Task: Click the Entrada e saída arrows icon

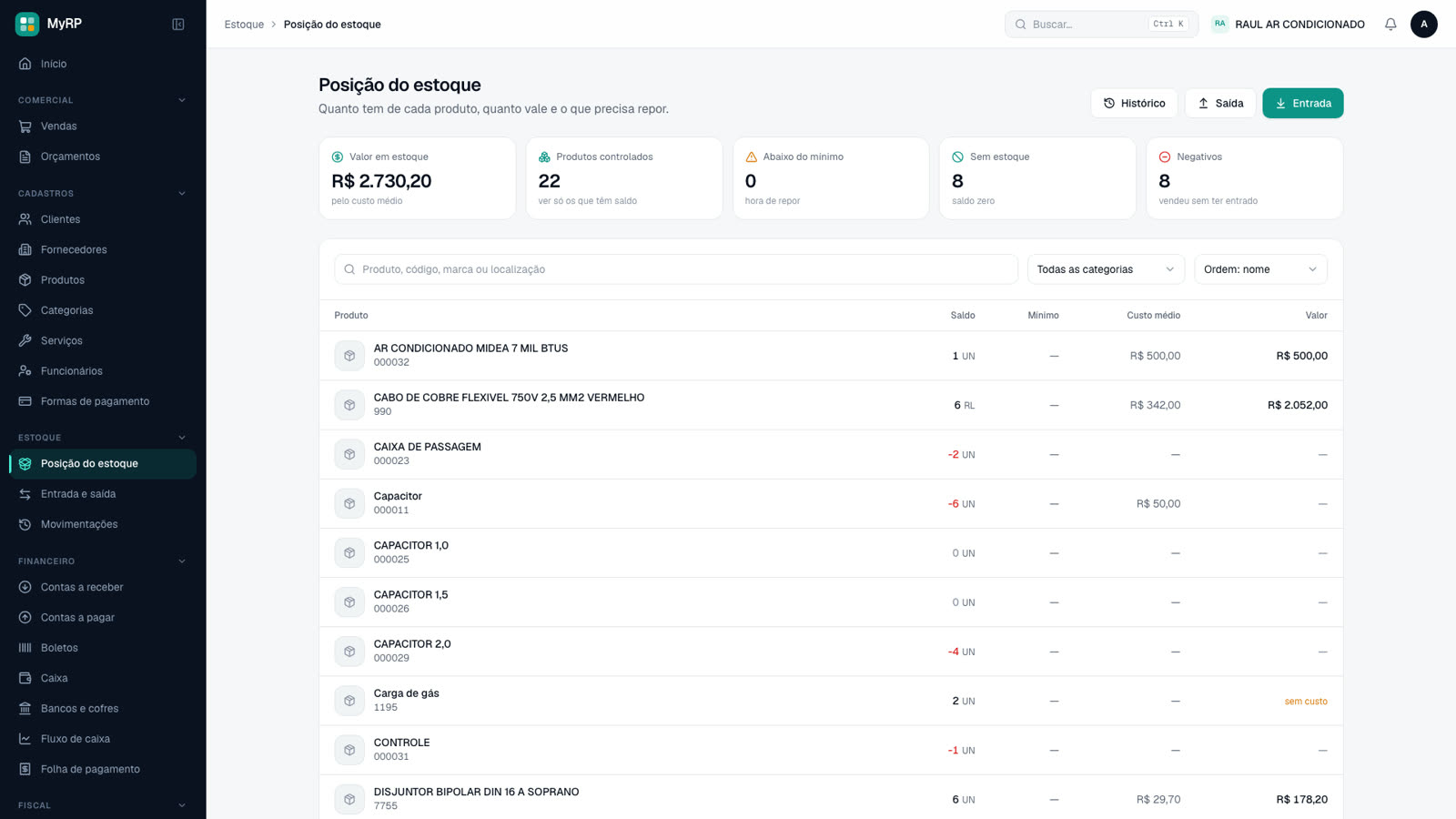Action: [x=25, y=494]
